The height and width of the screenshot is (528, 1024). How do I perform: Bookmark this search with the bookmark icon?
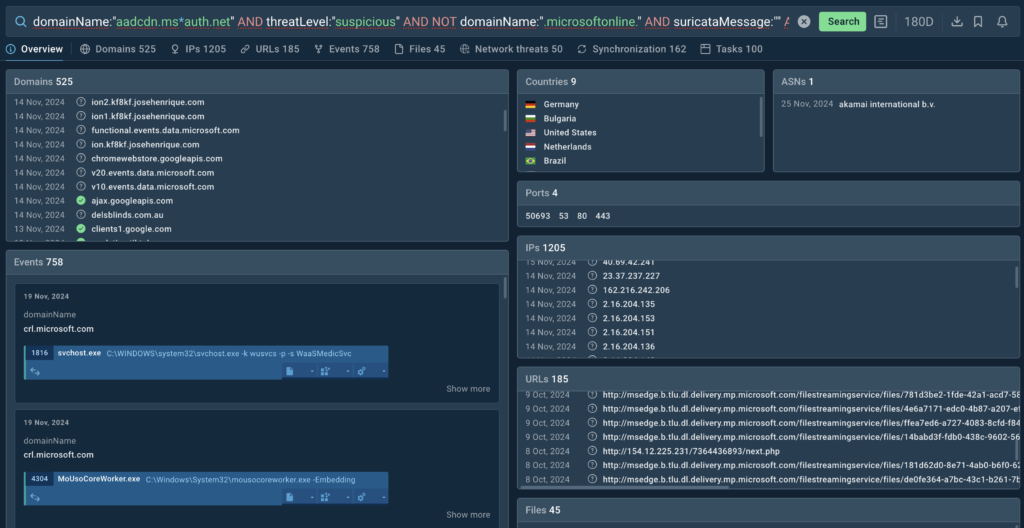[x=978, y=21]
